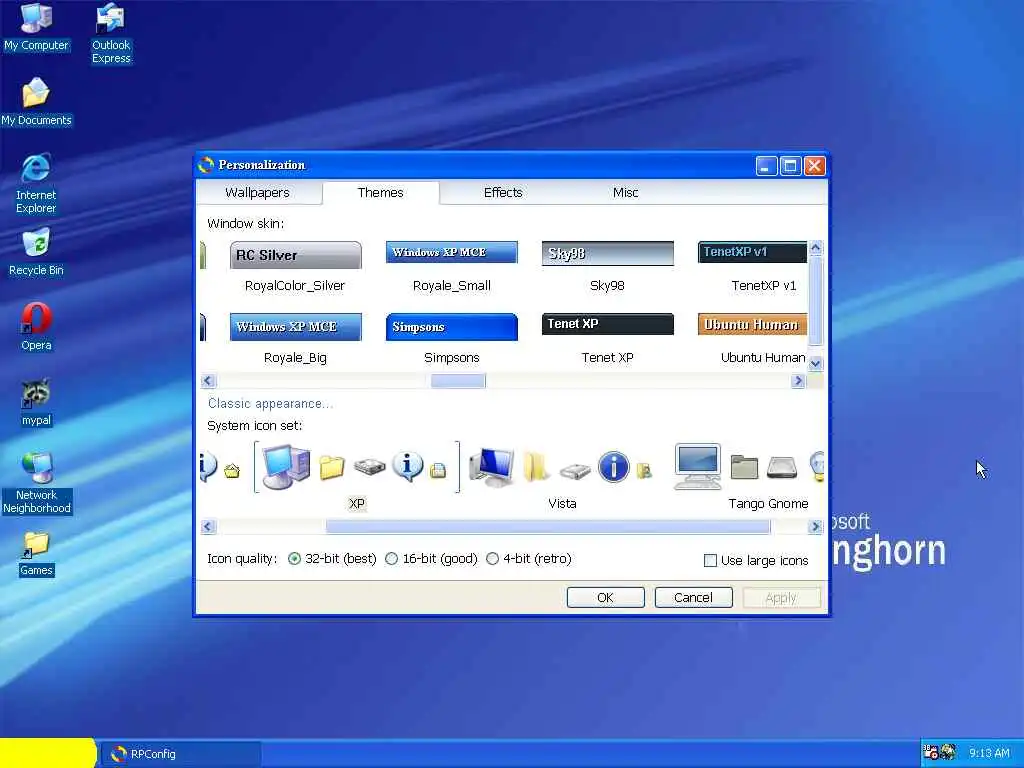Open Network Neighborhood desktop icon
This screenshot has width=1024, height=768.
coord(36,483)
